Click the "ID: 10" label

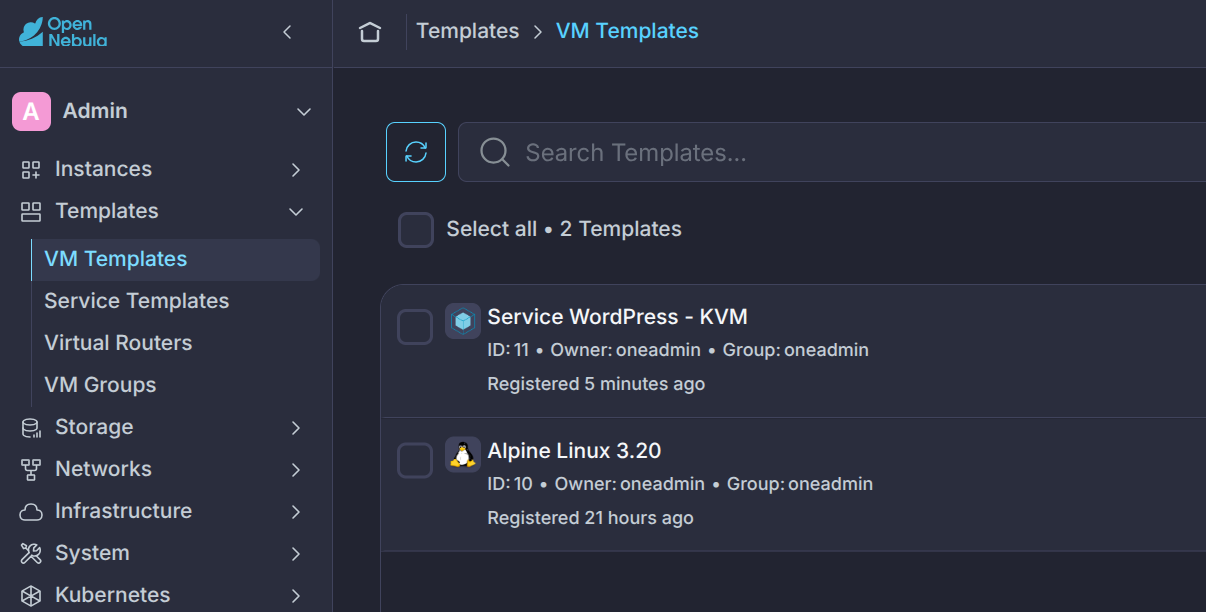[510, 484]
